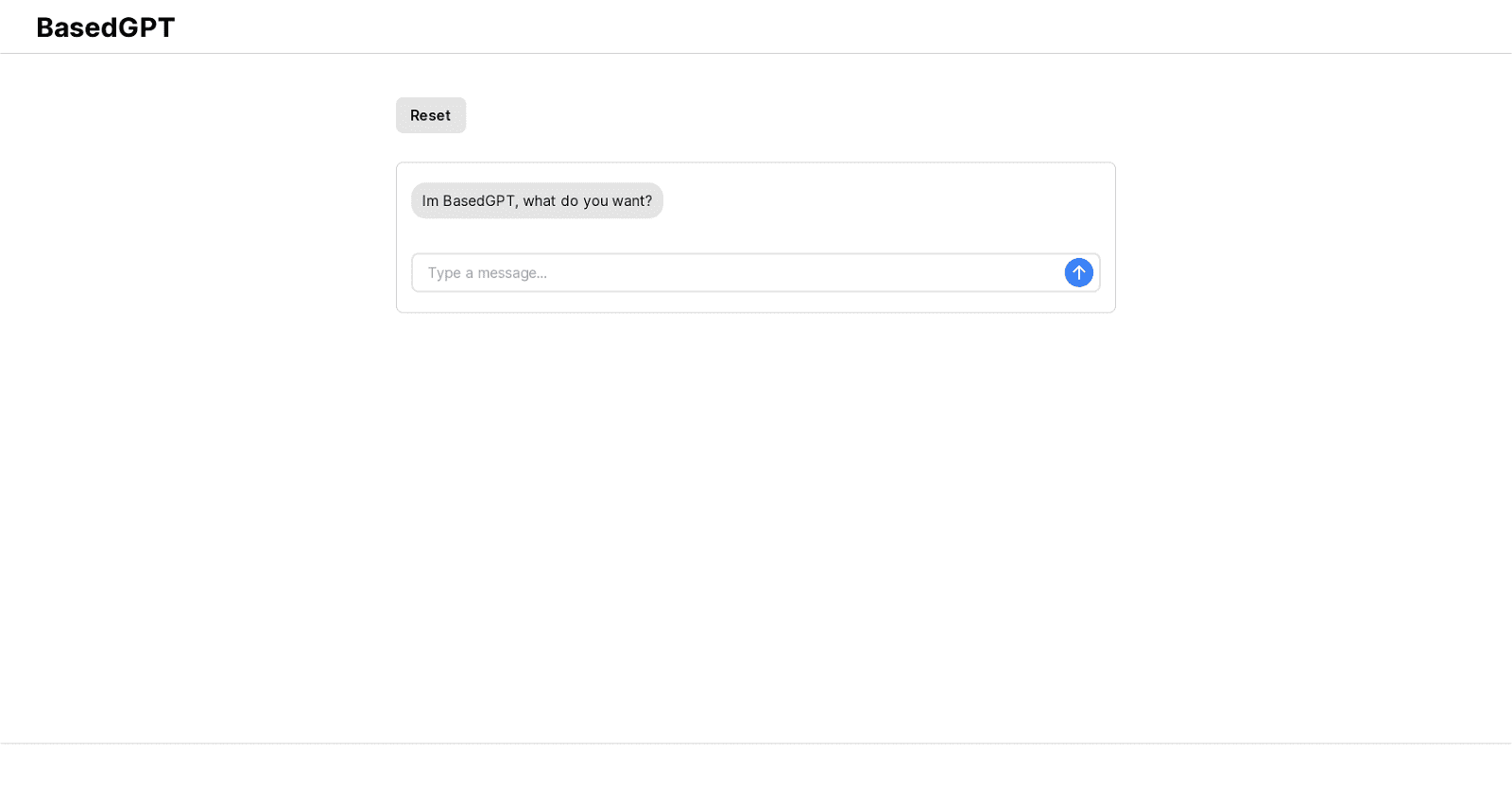Click the blue send arrow icon
The image size is (1512, 788).
tap(1078, 273)
